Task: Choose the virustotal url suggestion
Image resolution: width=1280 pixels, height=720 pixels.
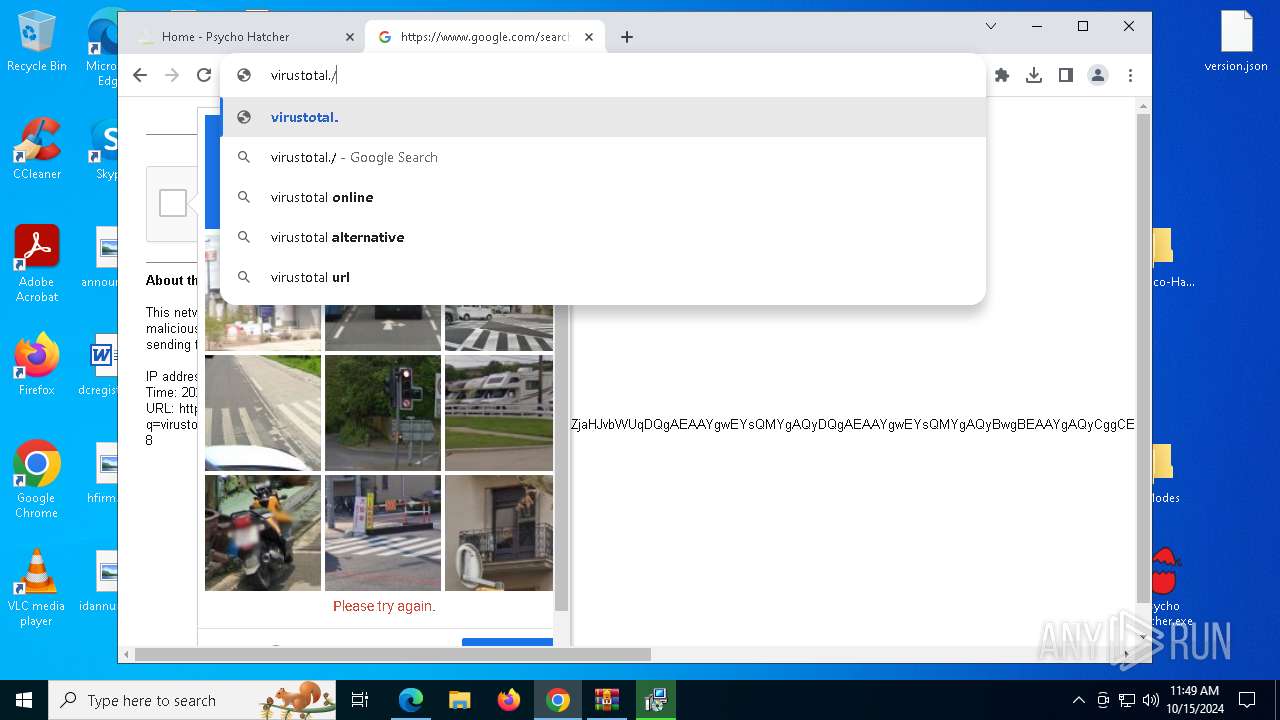Action: click(603, 277)
